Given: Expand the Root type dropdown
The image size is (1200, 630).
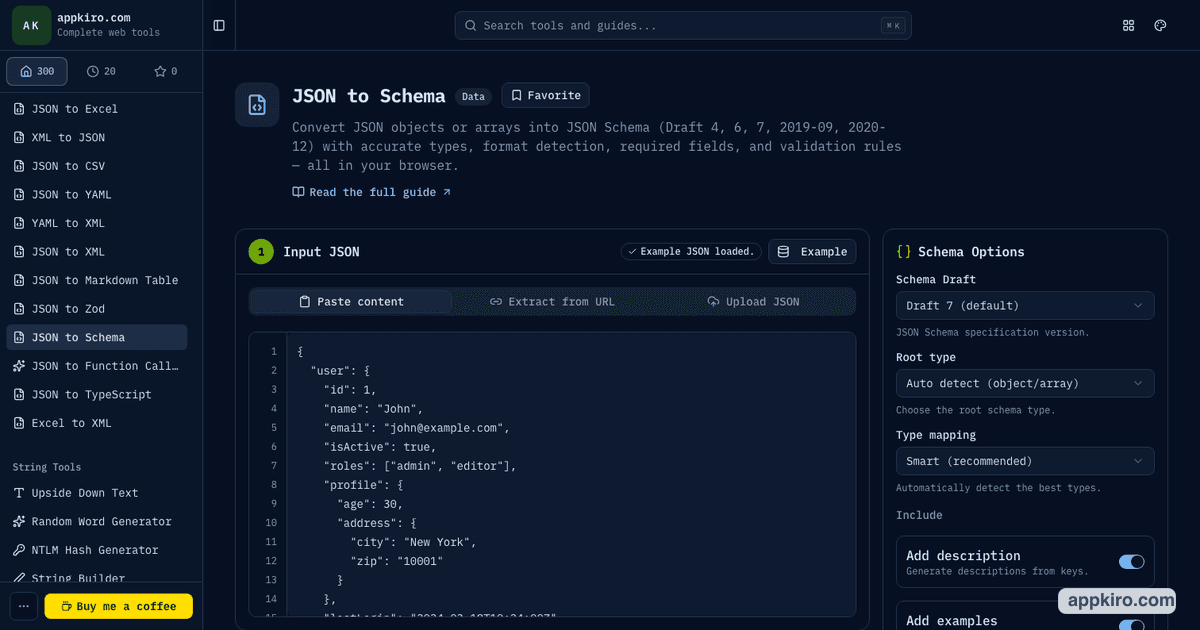Looking at the screenshot, I should (x=1025, y=383).
